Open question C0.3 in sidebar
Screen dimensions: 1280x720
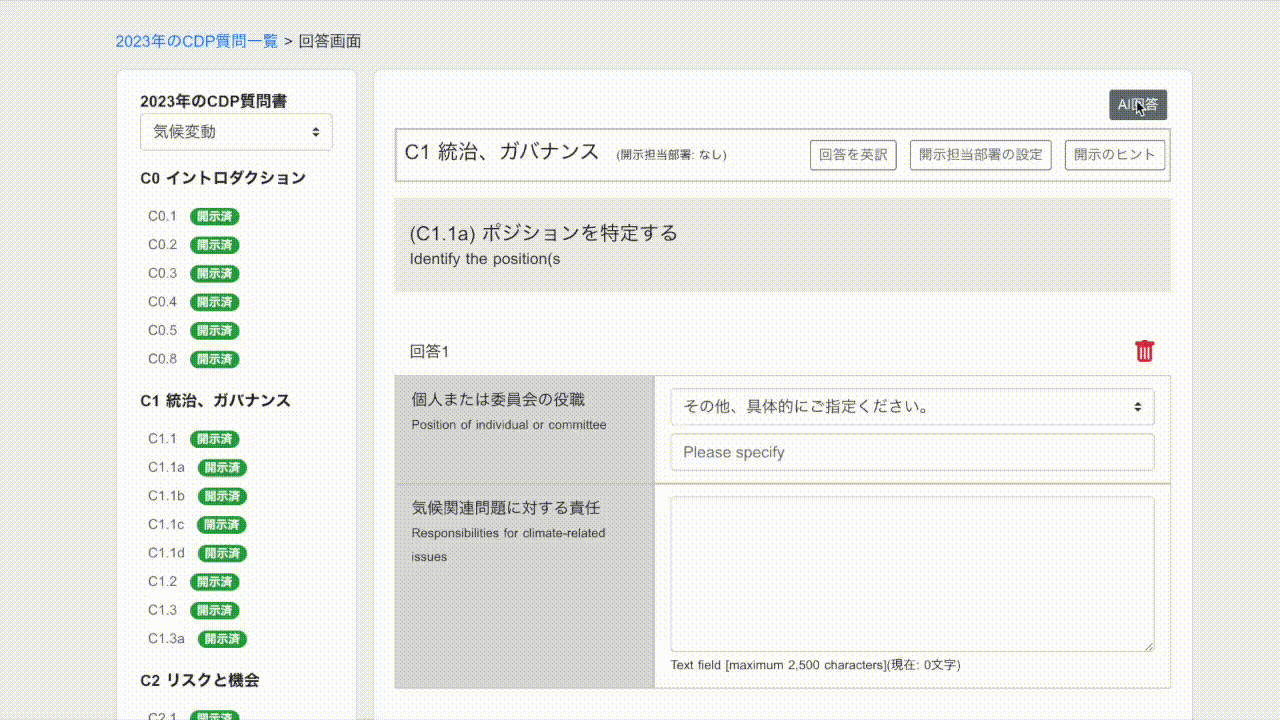coord(162,273)
